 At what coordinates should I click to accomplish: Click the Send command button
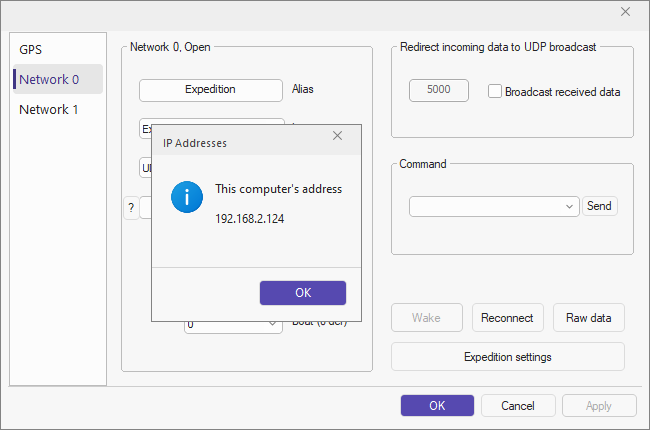(599, 206)
